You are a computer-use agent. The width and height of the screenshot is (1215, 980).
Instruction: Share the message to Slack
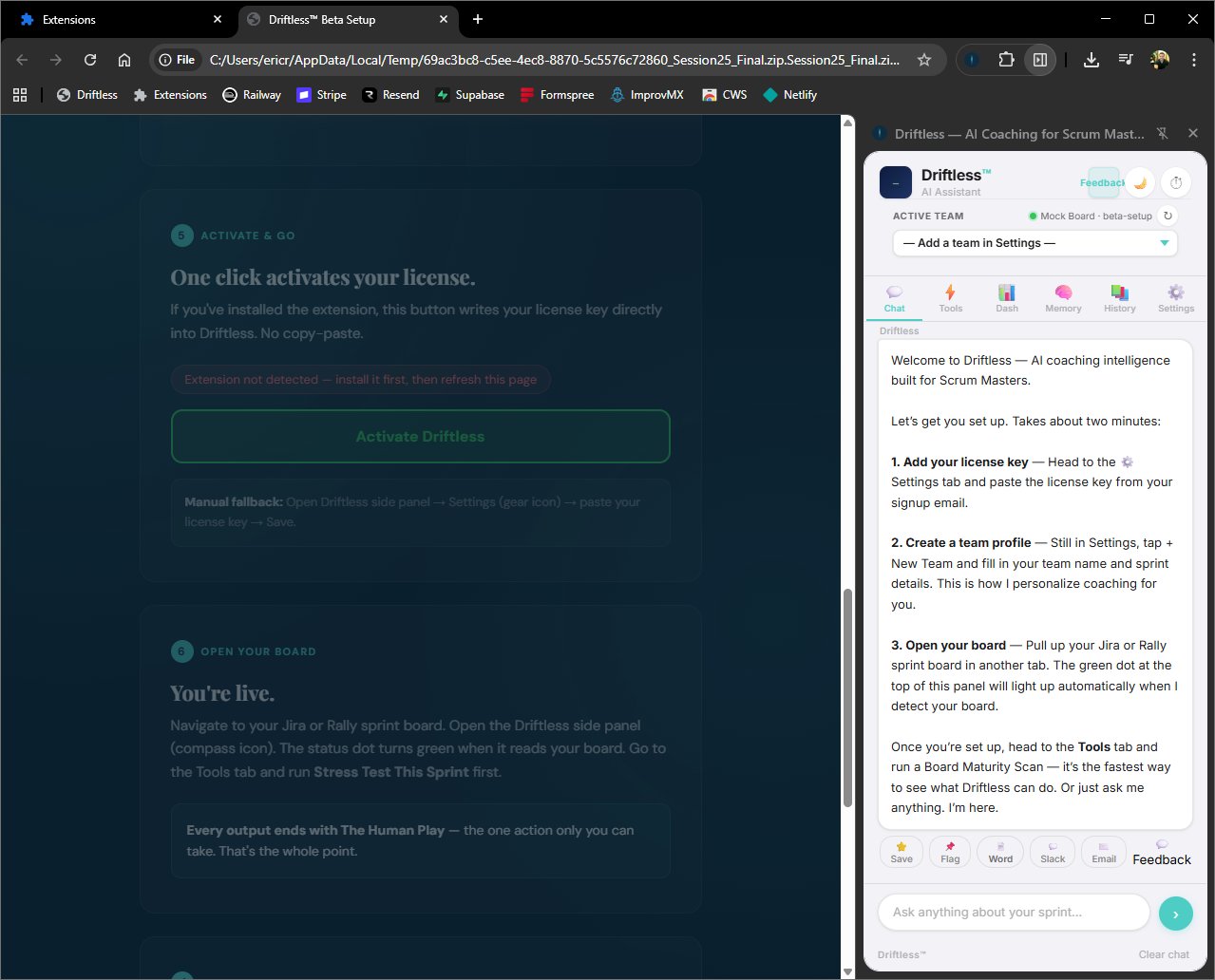pyautogui.click(x=1053, y=852)
